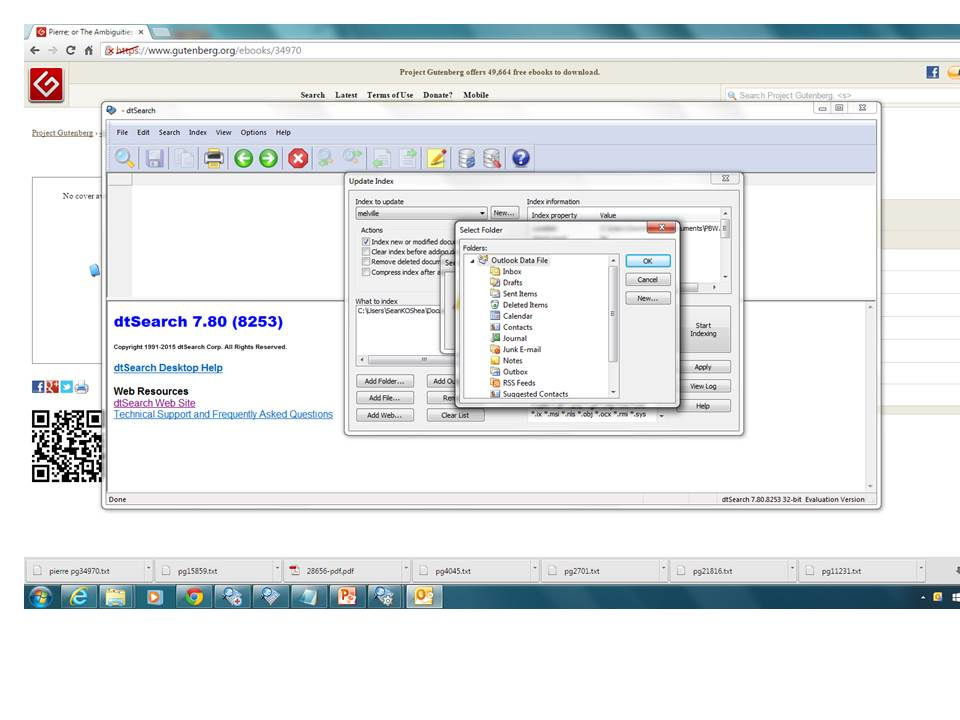Open the dtSearch Desktop Help link
960x720 pixels.
[168, 367]
